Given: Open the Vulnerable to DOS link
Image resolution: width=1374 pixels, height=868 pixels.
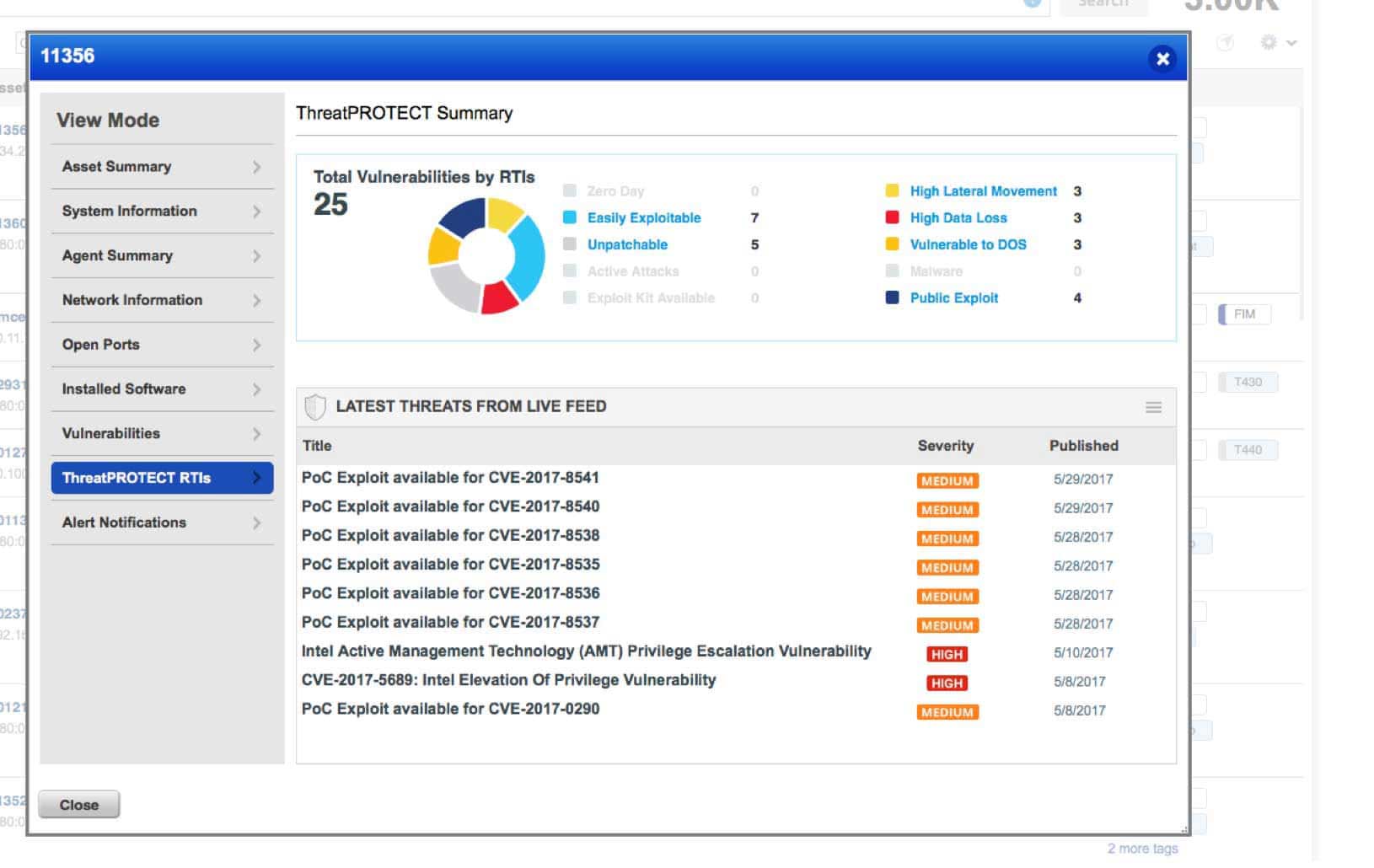Looking at the screenshot, I should [x=968, y=244].
